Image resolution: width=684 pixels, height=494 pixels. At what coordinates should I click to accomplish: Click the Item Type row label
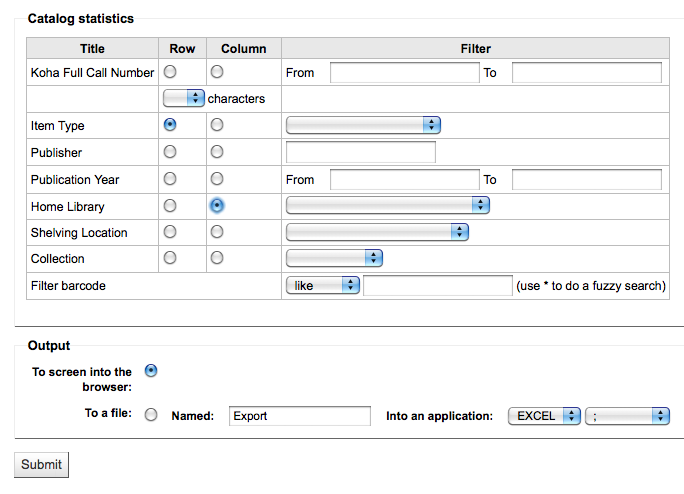pos(58,126)
